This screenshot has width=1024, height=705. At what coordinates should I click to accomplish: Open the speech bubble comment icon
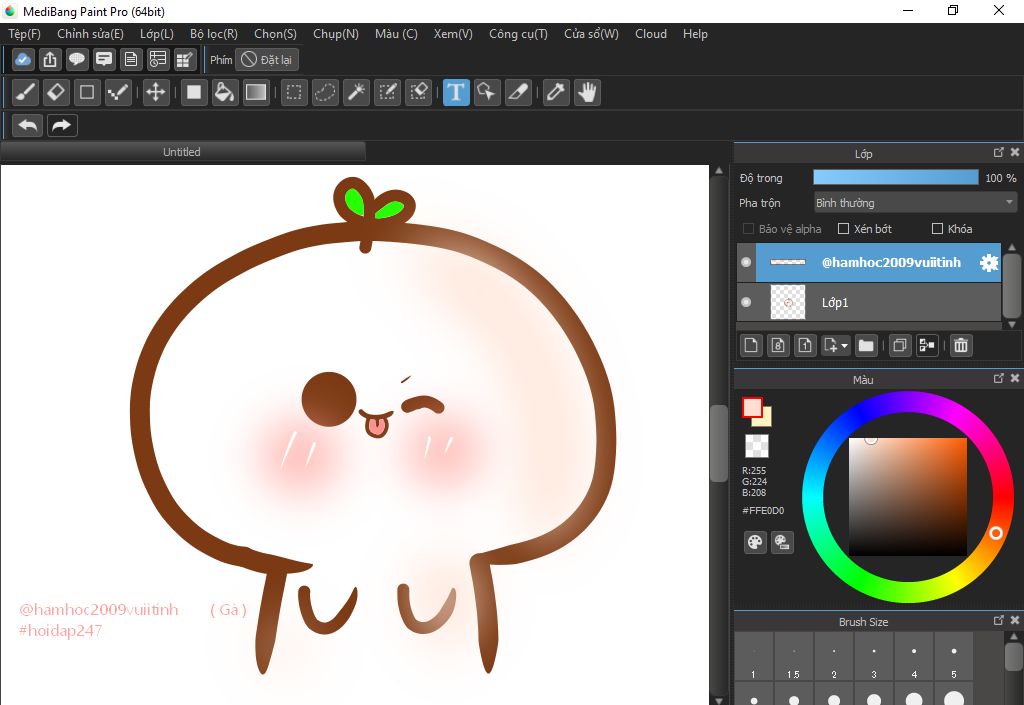(77, 59)
